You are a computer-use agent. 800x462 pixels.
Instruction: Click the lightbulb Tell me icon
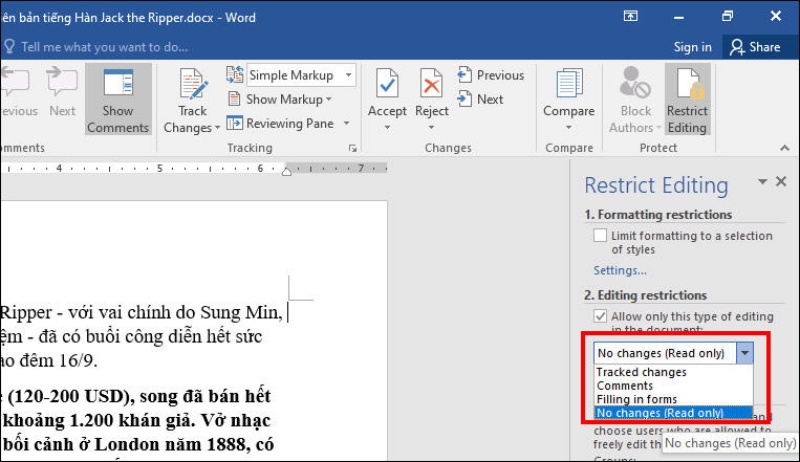9,47
